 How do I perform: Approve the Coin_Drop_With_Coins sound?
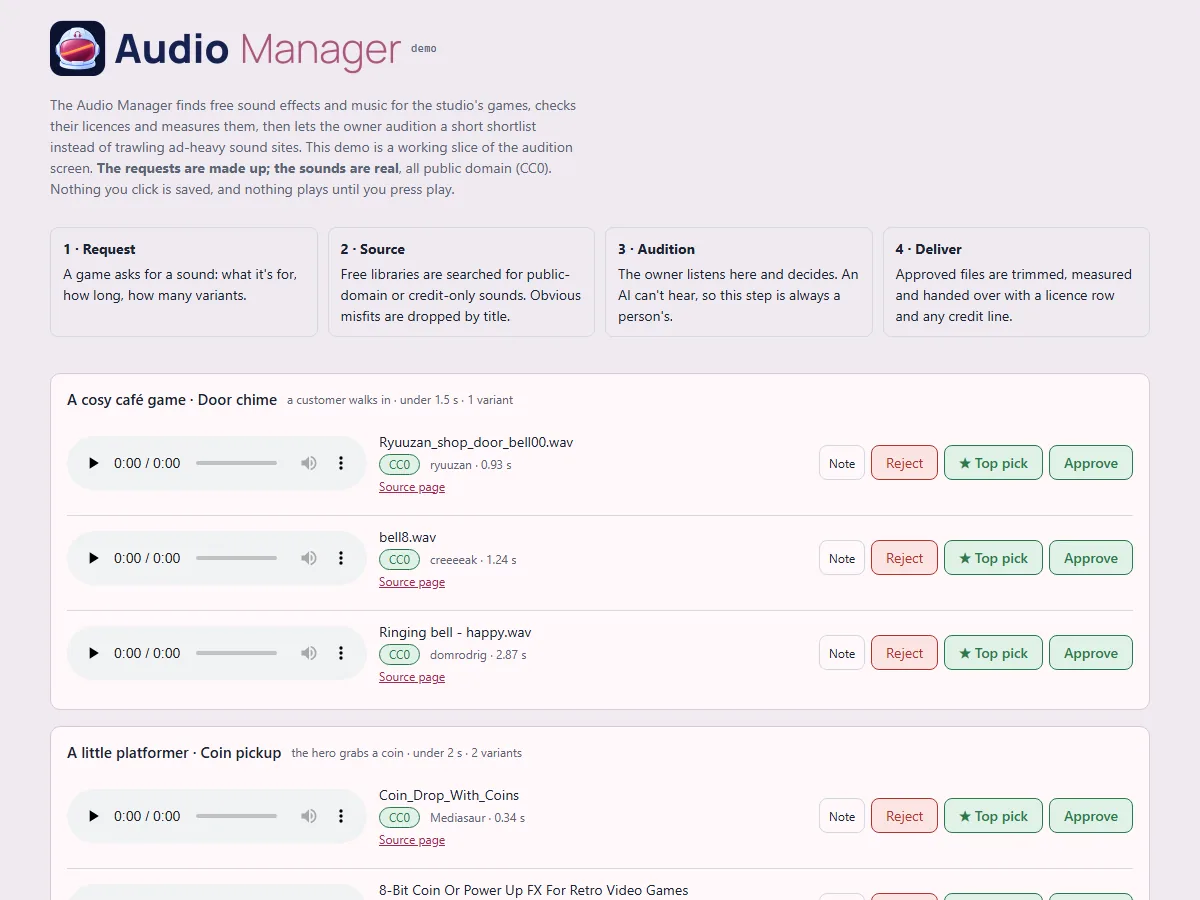tap(1091, 816)
